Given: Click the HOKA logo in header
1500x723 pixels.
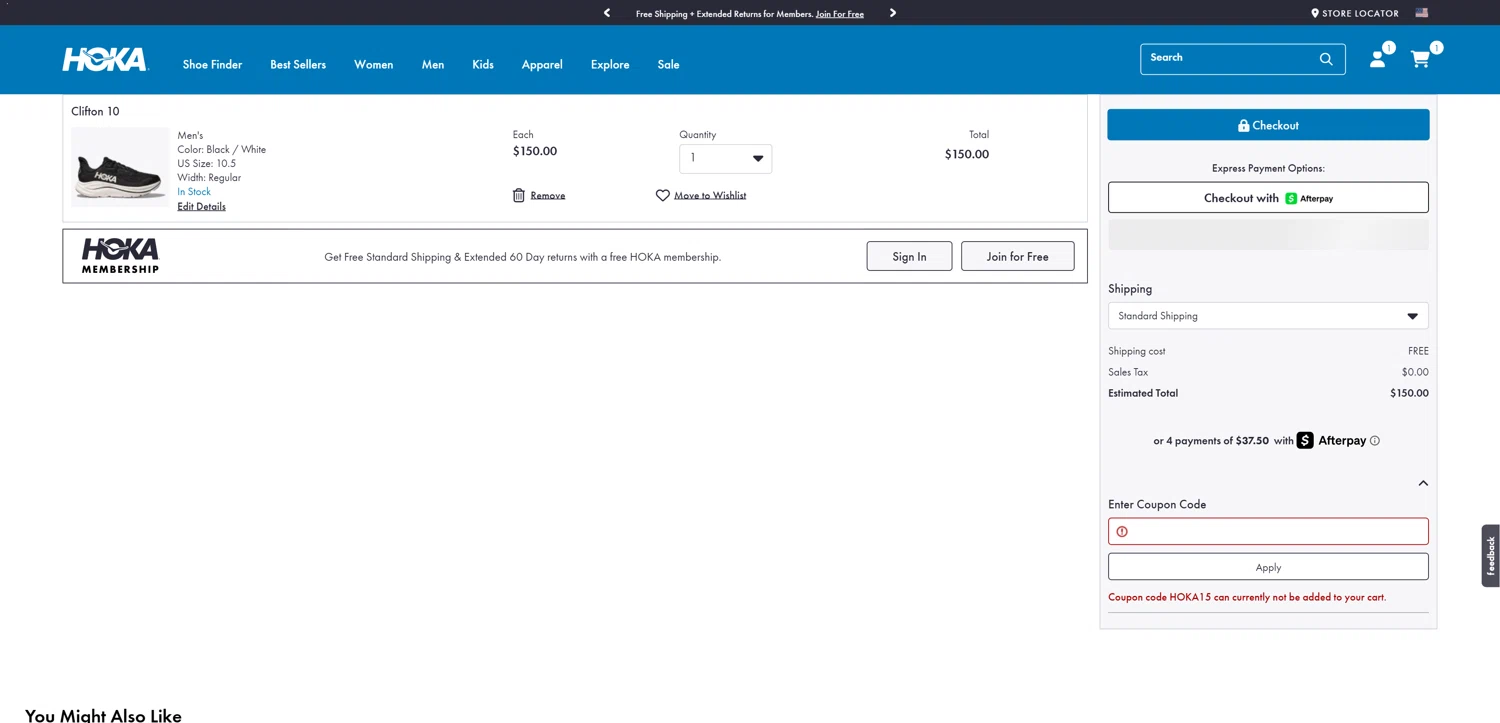Looking at the screenshot, I should point(105,60).
